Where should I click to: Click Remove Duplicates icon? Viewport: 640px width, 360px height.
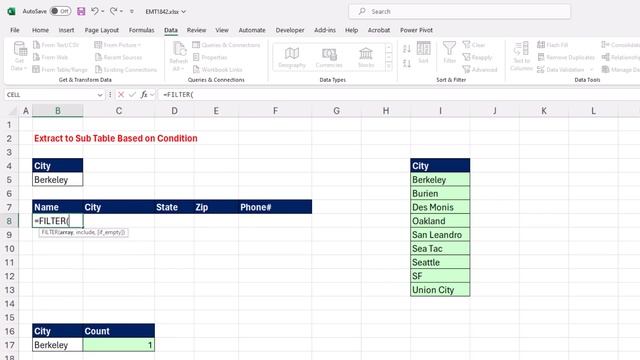[x=541, y=57]
